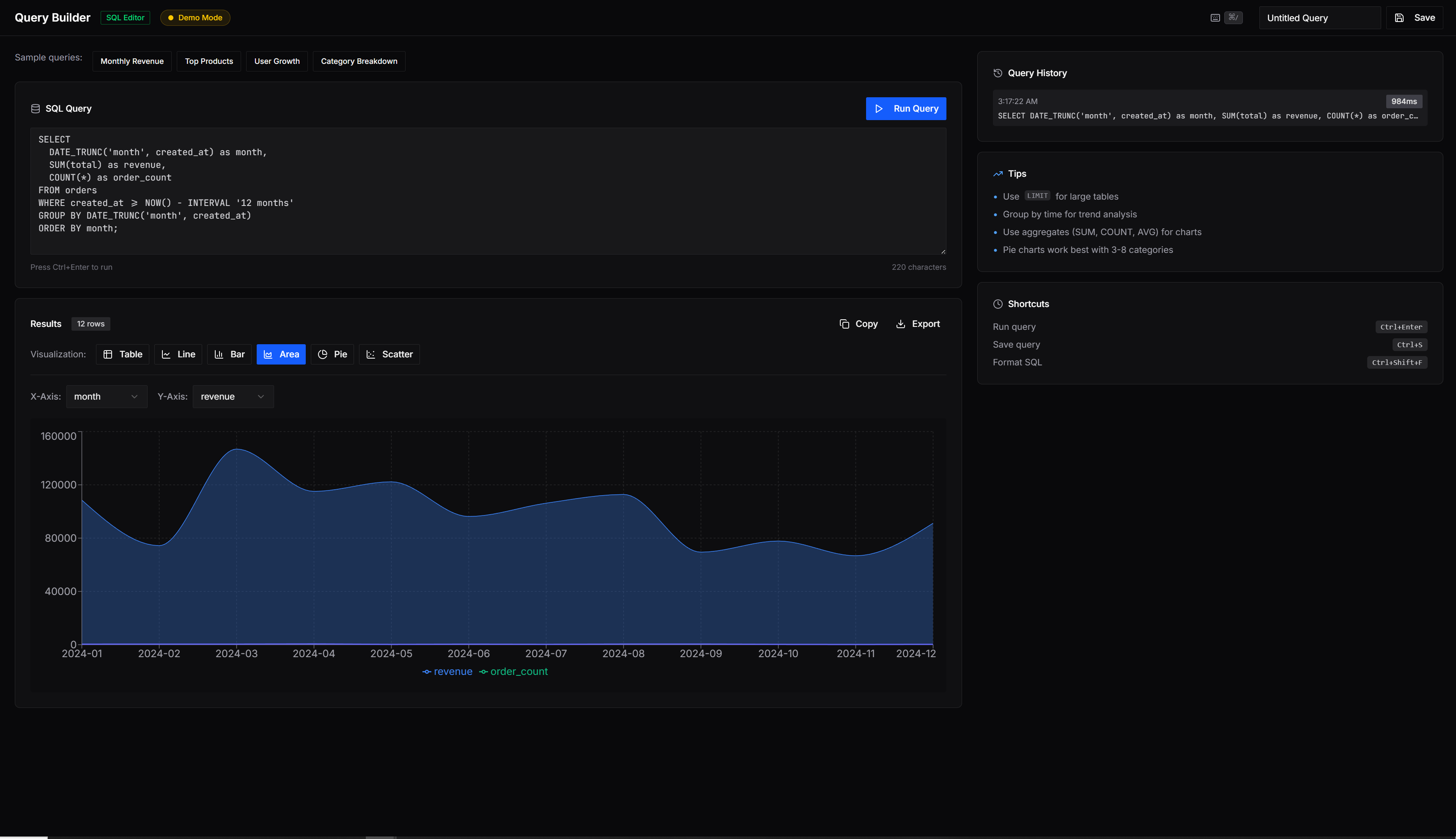Image resolution: width=1456 pixels, height=839 pixels.
Task: Load the Category Breakdown sample query
Action: click(x=359, y=61)
